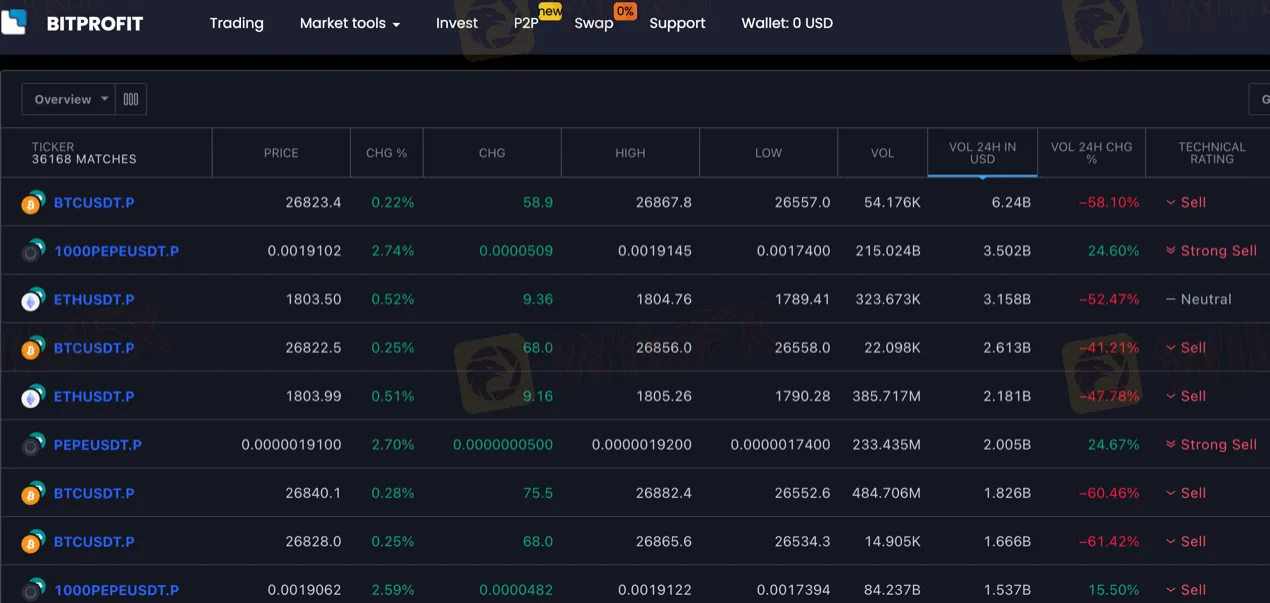Viewport: 1270px width, 603px height.
Task: Sort the table by the PRICE column header
Action: 281,153
